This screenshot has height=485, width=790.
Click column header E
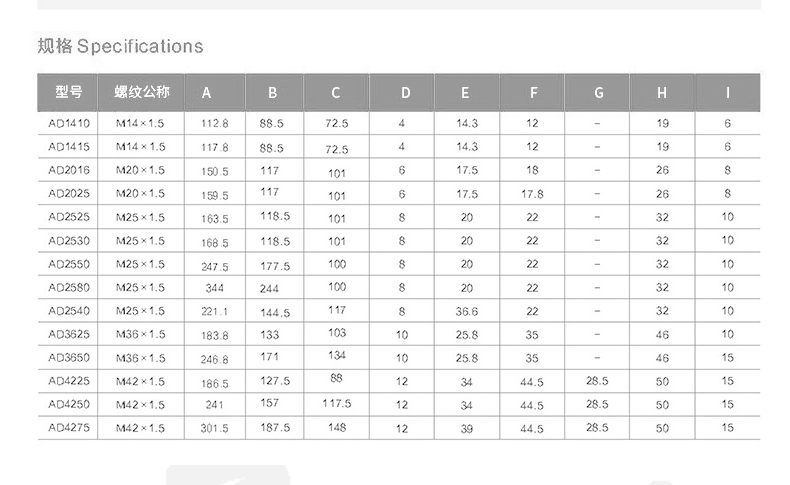pos(465,93)
